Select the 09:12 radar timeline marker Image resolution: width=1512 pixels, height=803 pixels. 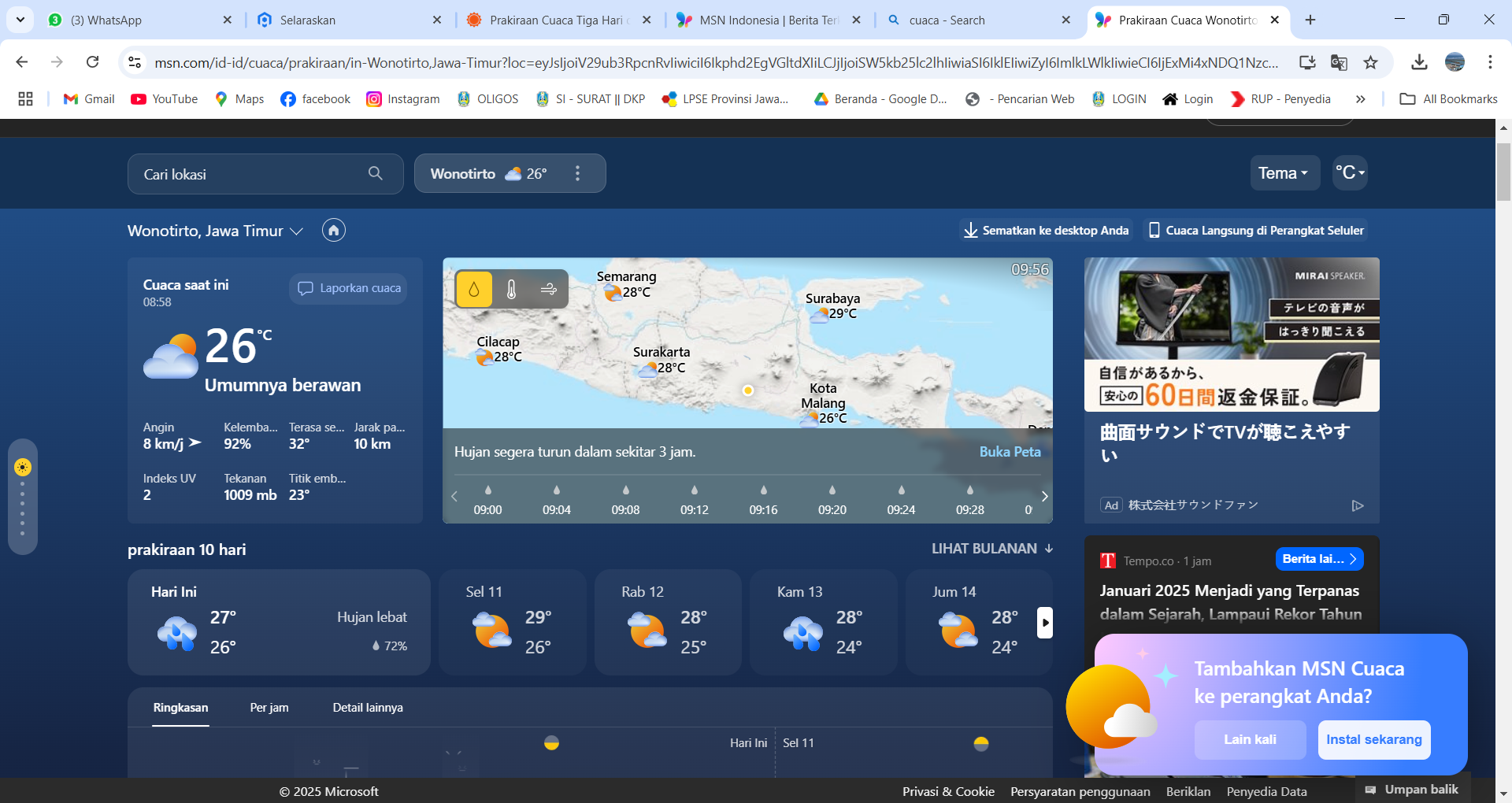pos(695,501)
